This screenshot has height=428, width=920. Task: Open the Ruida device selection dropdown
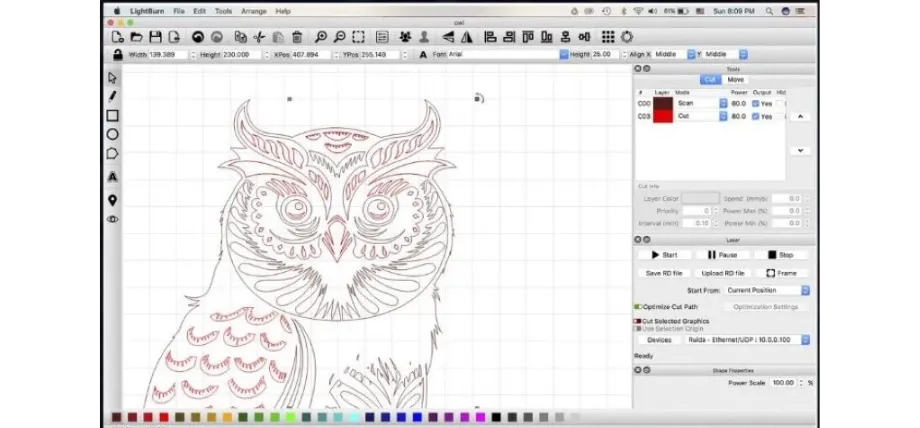click(x=748, y=339)
